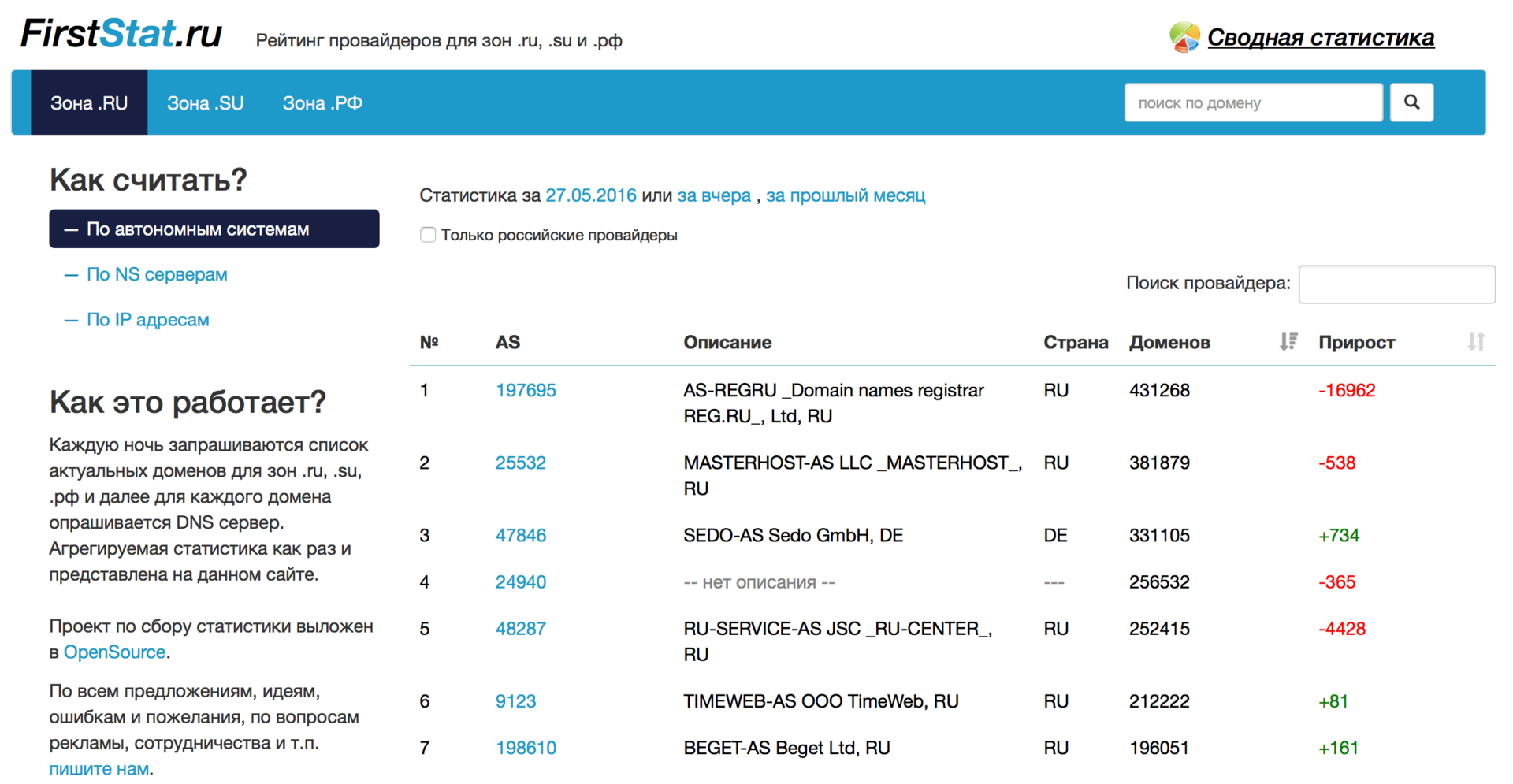This screenshot has width=1513, height=784.
Task: Open AS 198610 details
Action: coord(526,747)
